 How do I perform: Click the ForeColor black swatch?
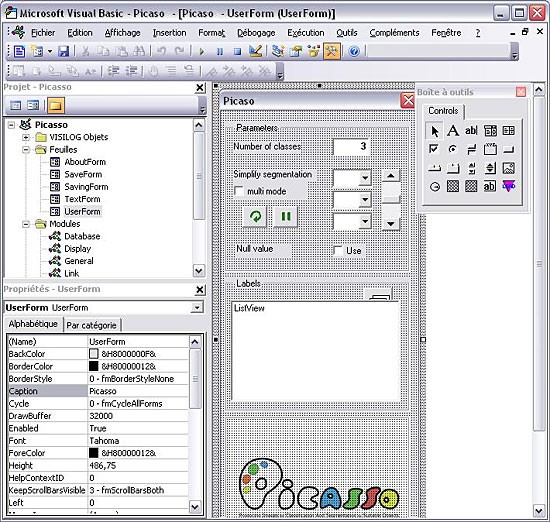click(94, 453)
